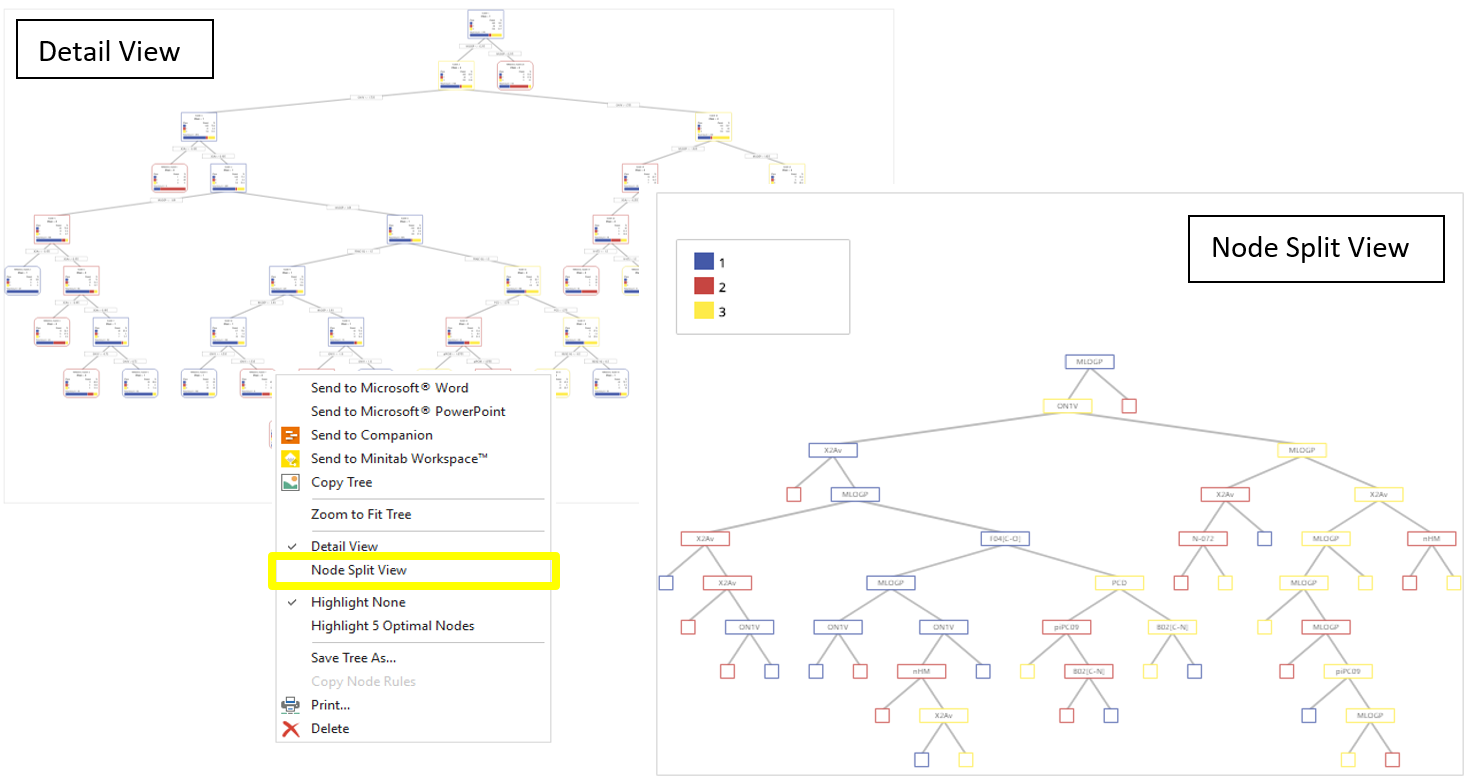
Task: Select the root MLOGP node
Action: point(1089,361)
